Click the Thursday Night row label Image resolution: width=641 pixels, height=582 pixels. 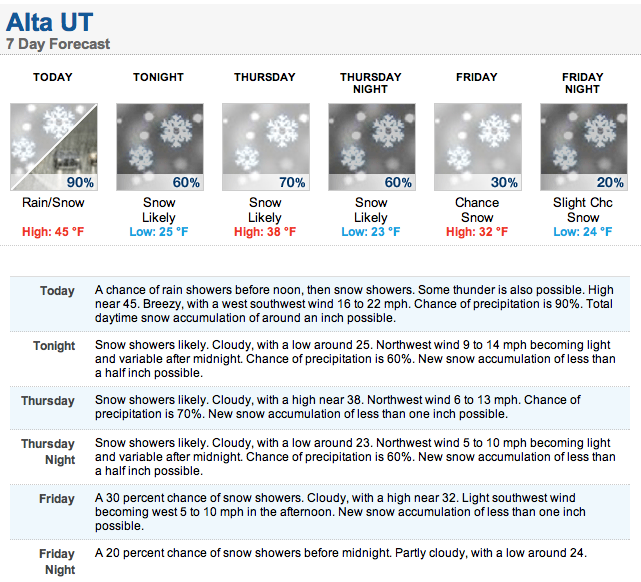(x=48, y=452)
